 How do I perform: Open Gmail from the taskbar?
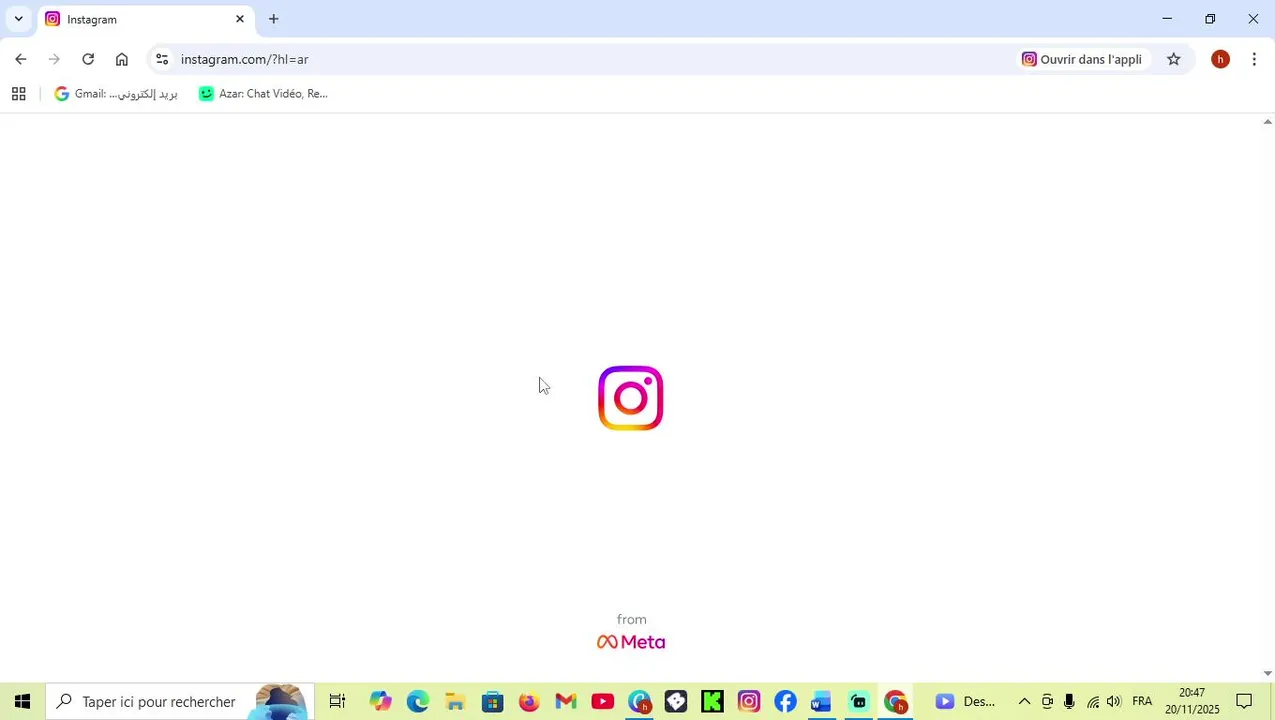point(566,701)
